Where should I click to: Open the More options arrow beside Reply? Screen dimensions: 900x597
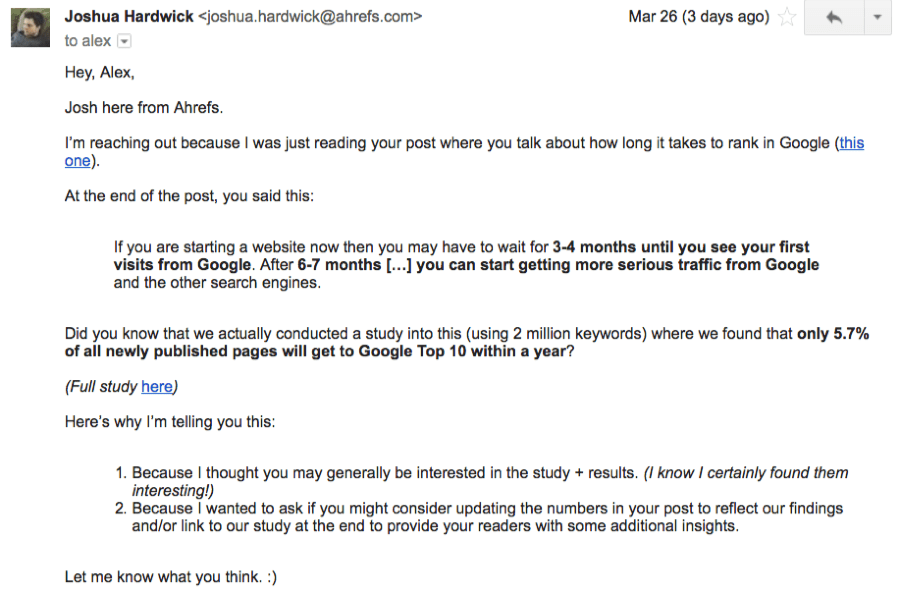pos(878,18)
